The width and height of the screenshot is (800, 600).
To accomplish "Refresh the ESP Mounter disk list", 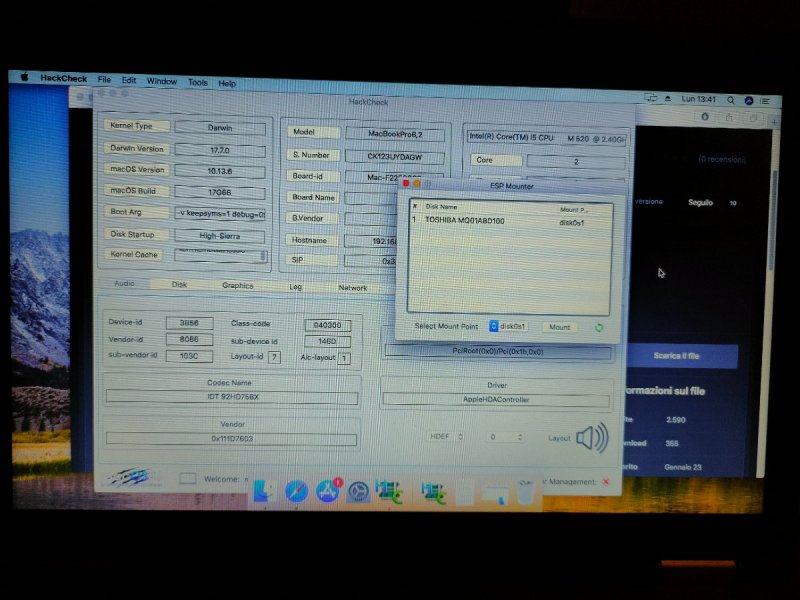I will pos(599,328).
